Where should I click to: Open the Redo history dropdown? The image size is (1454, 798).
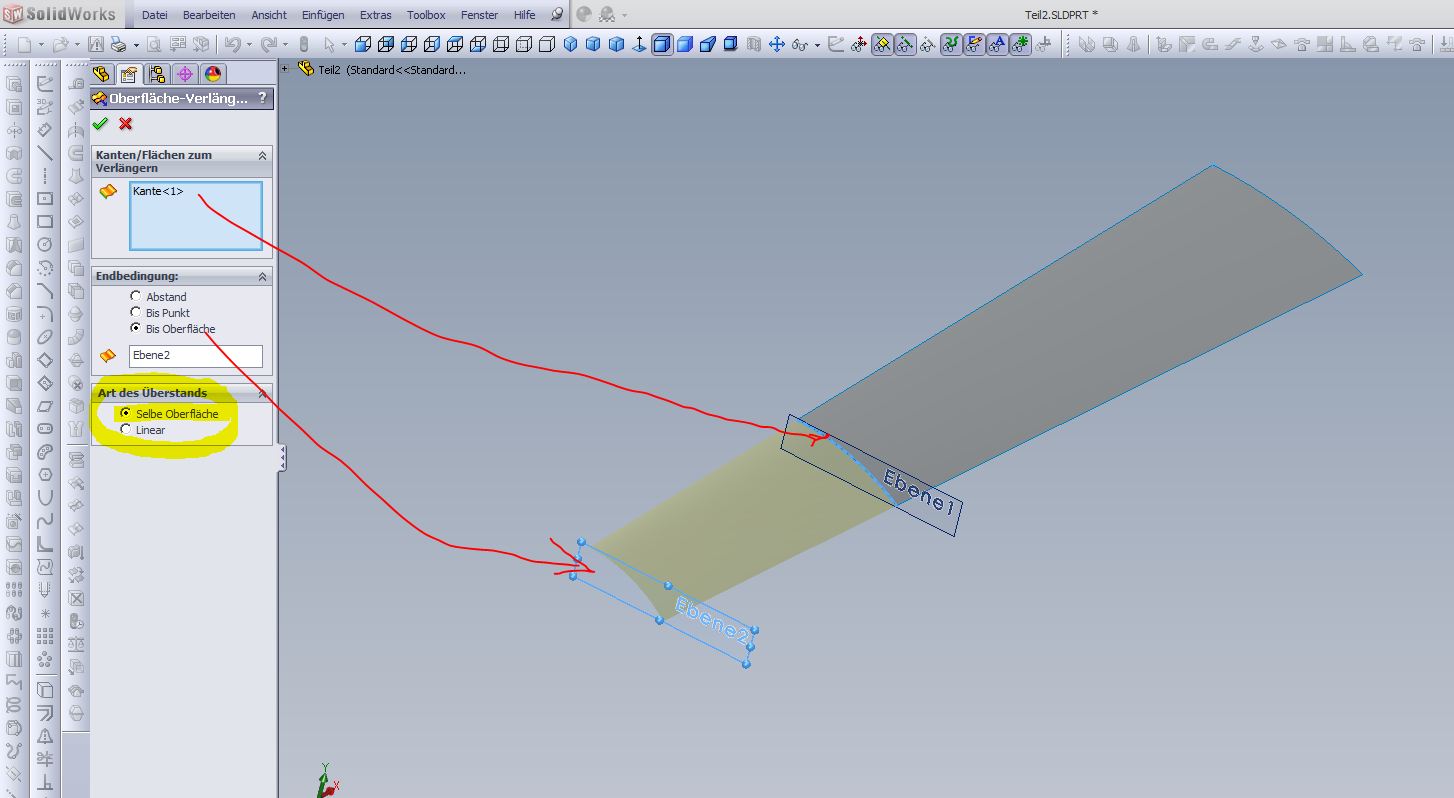point(285,45)
